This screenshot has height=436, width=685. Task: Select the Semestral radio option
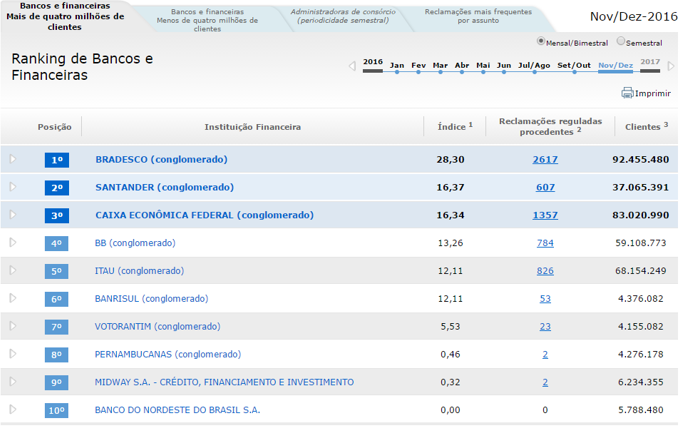point(621,42)
